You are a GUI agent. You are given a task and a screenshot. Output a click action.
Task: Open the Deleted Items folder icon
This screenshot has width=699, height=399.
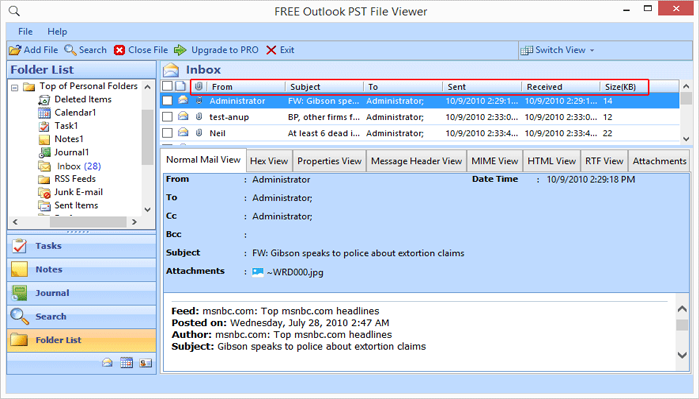44,99
